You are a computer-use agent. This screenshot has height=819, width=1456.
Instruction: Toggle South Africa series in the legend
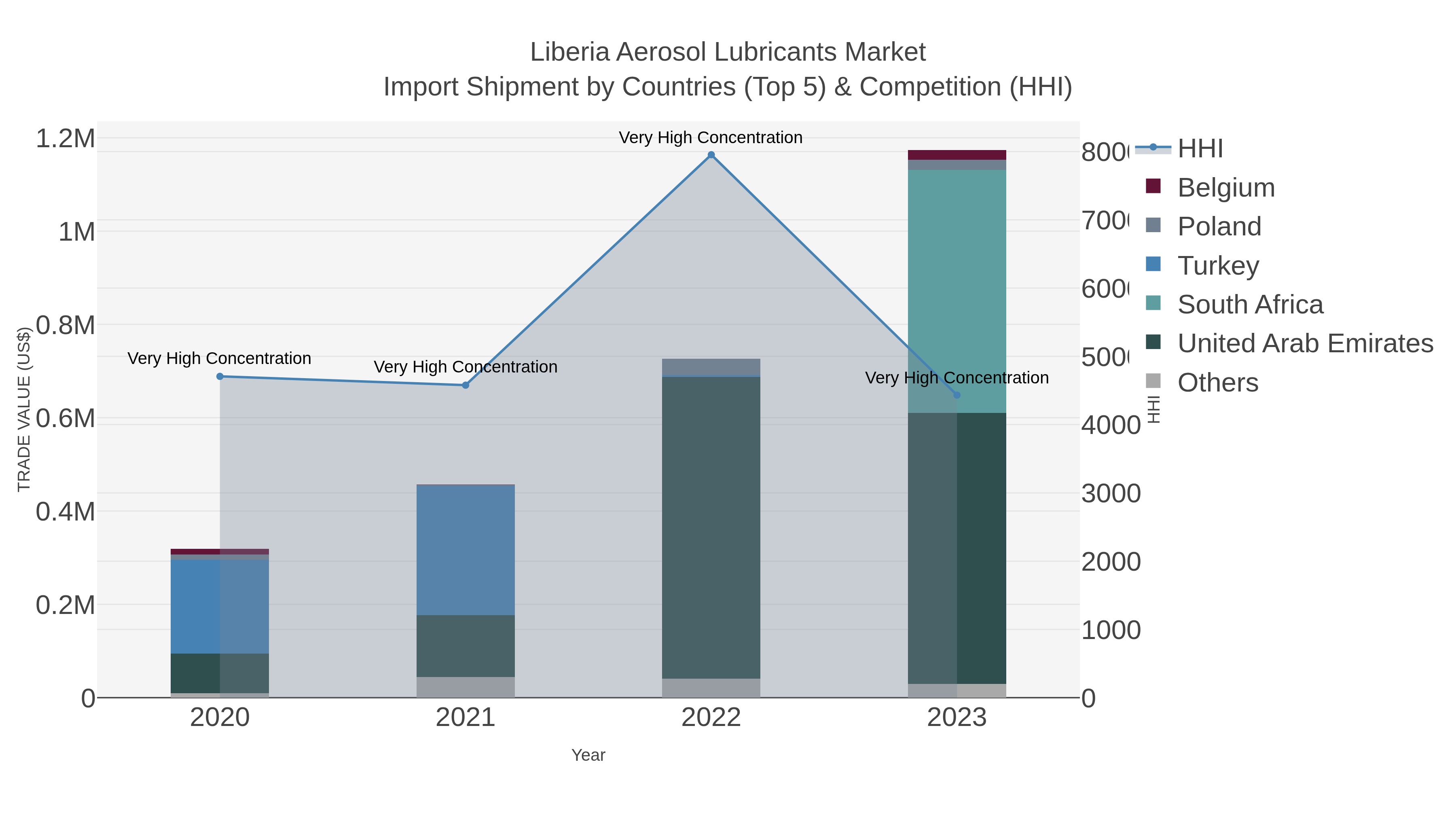coord(1234,304)
